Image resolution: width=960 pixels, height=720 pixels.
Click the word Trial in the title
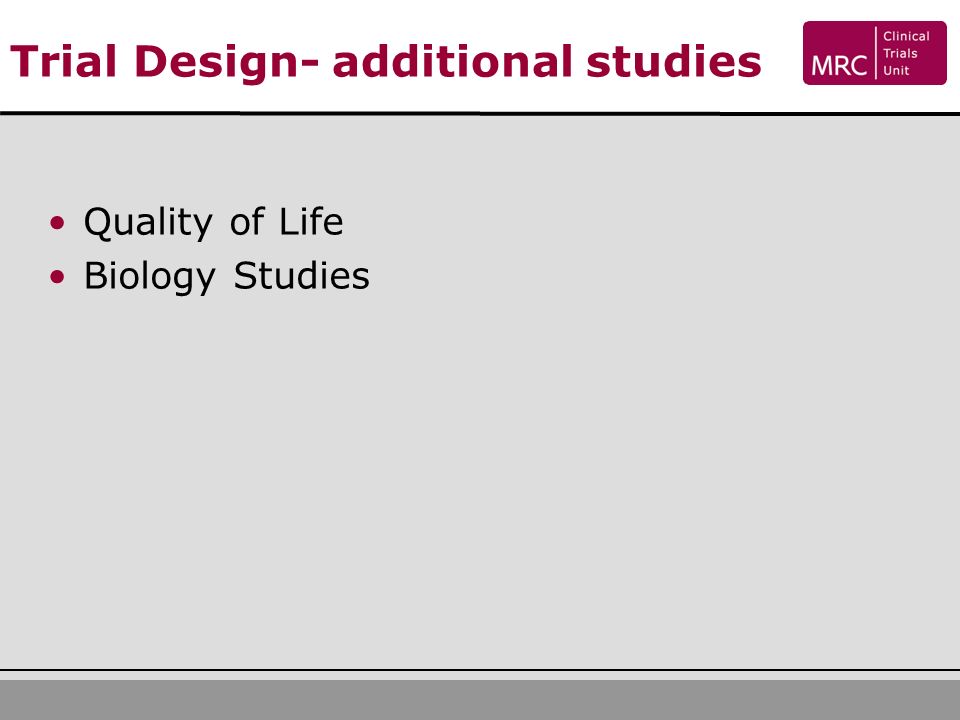click(63, 61)
